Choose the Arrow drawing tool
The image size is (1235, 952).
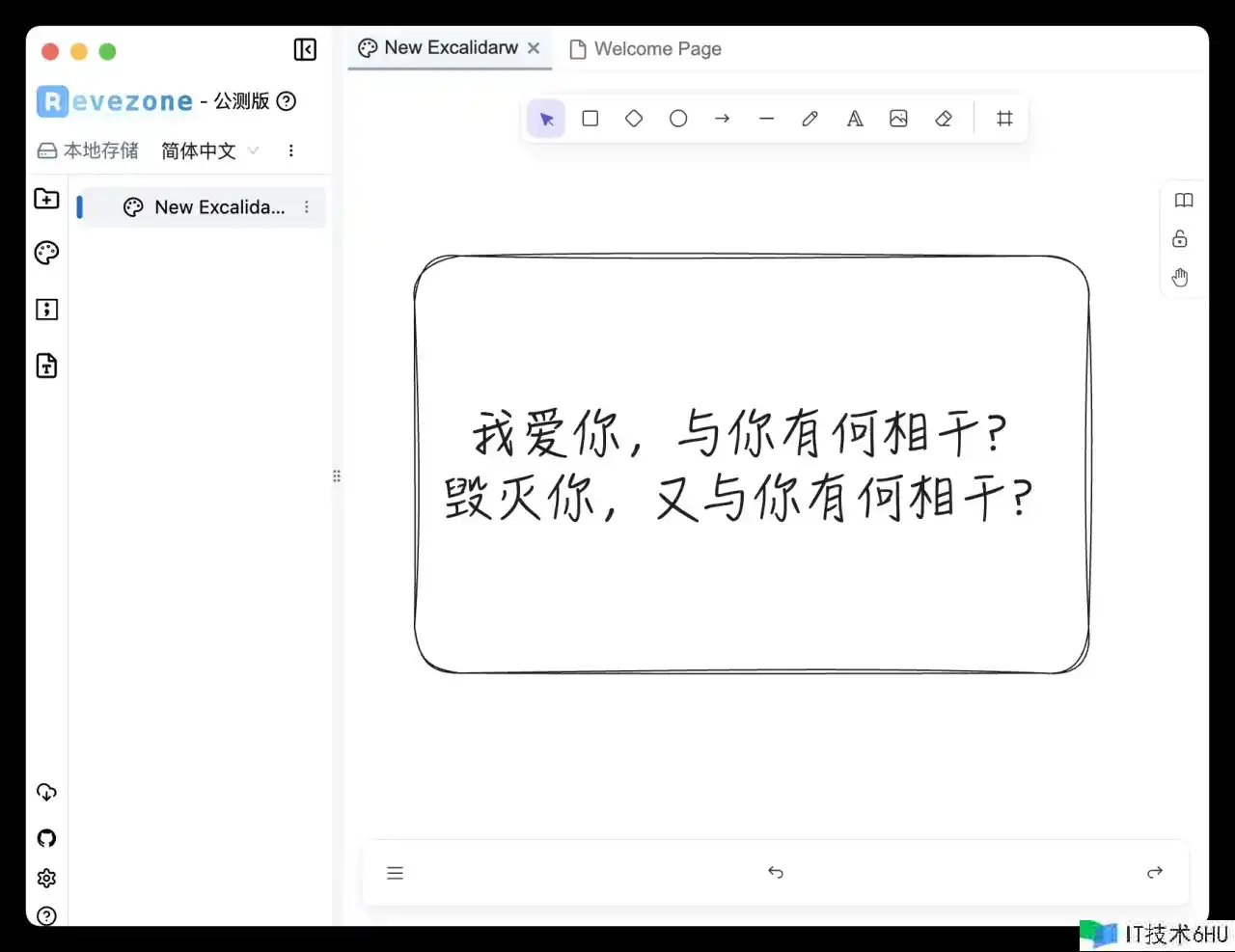pos(723,119)
